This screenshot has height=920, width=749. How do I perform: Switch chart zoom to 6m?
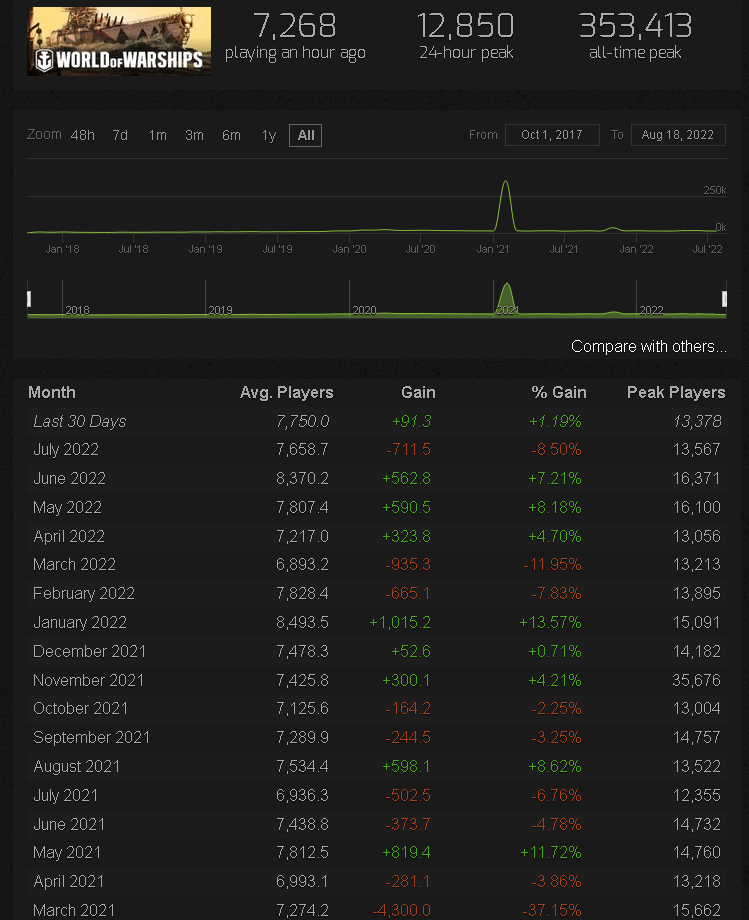point(231,135)
